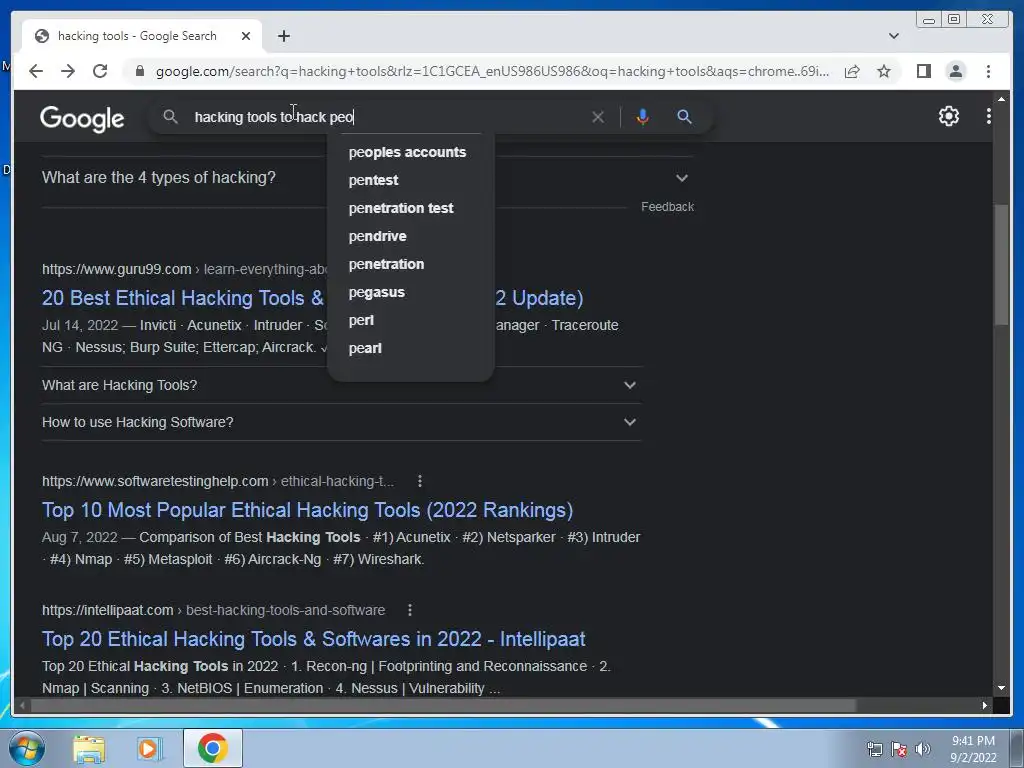Pick the 'pearl' suggestion
Screen dimensions: 1024x768
[x=365, y=349]
